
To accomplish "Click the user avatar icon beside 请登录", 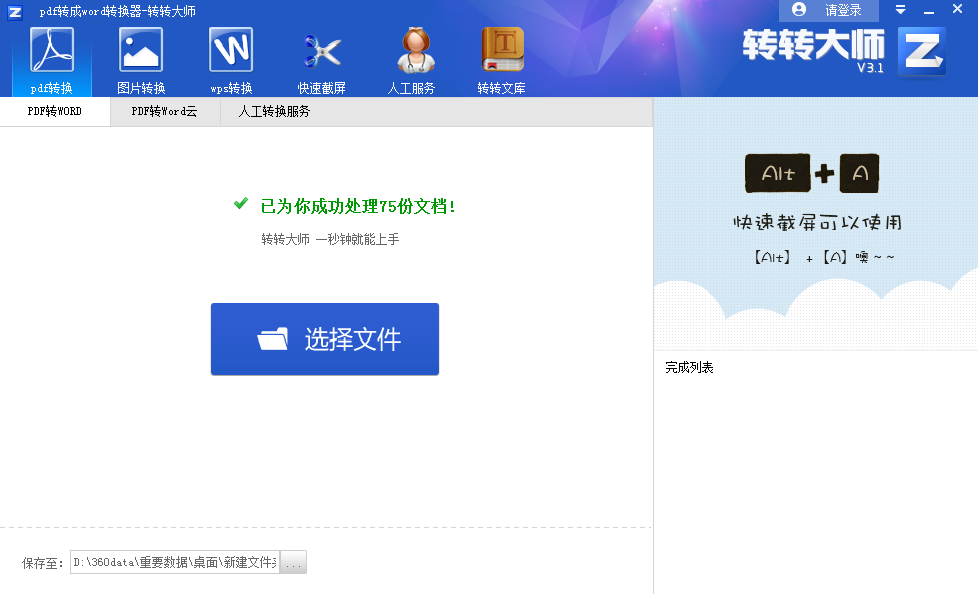I will click(797, 10).
